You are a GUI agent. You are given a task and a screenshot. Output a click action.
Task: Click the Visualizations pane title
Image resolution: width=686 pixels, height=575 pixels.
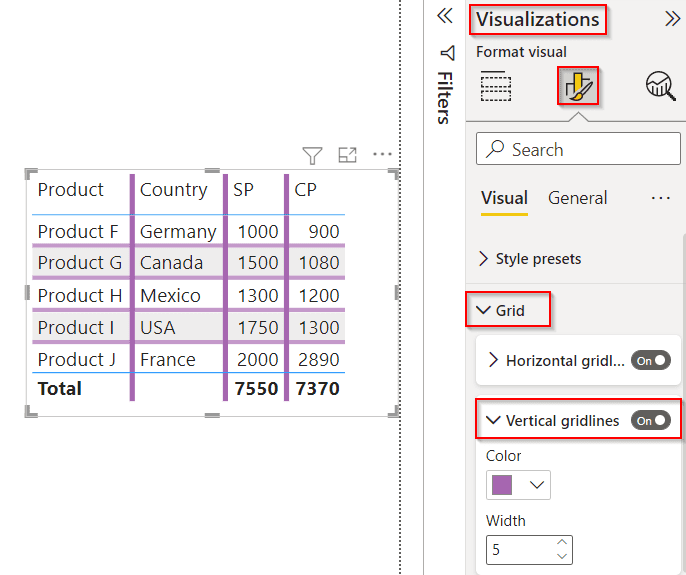click(x=538, y=19)
